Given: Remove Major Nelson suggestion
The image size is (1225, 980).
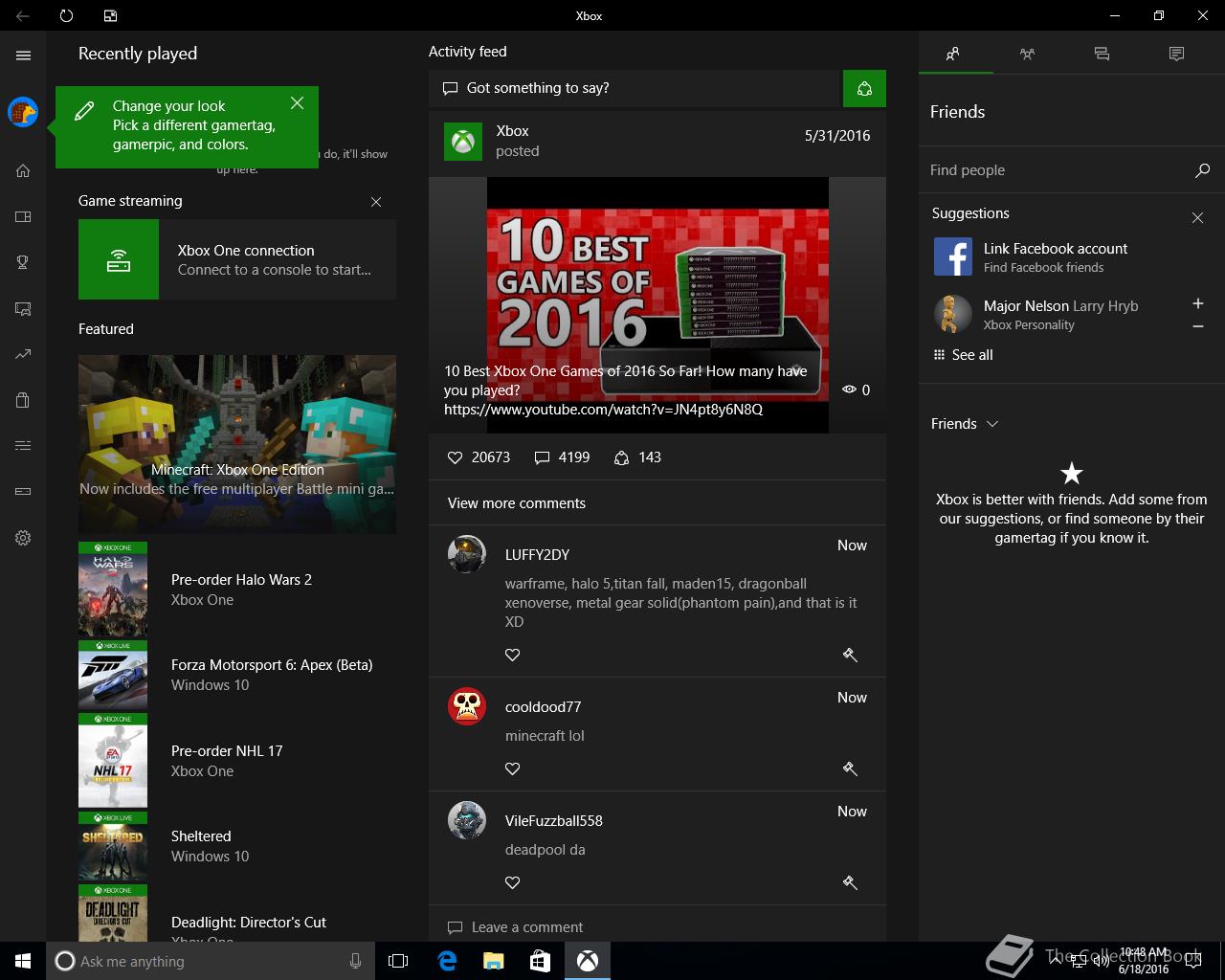Looking at the screenshot, I should pyautogui.click(x=1197, y=326).
